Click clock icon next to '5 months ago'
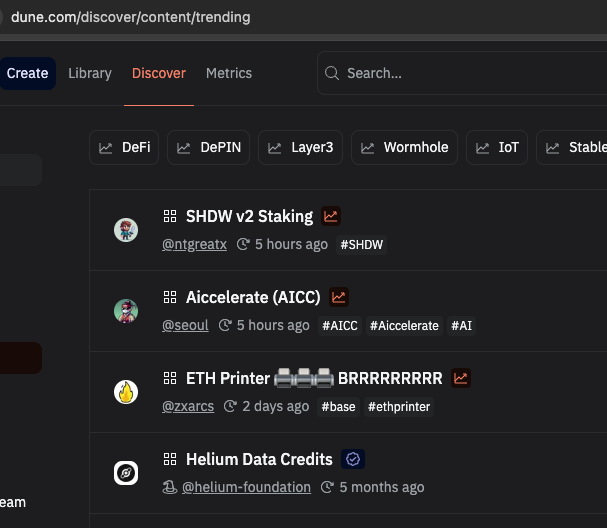The height and width of the screenshot is (528, 607). pyautogui.click(x=327, y=487)
